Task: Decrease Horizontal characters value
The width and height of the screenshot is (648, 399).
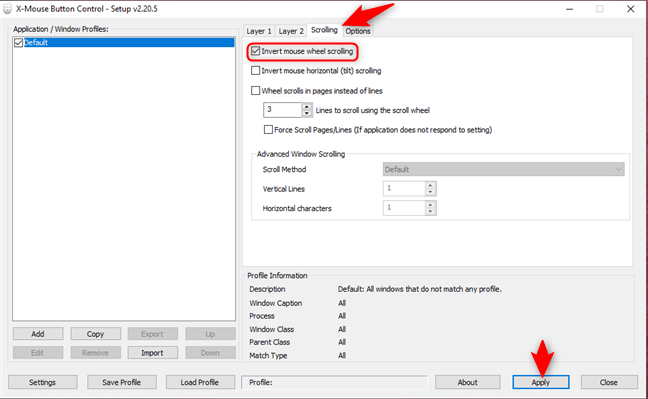Action: tap(430, 211)
